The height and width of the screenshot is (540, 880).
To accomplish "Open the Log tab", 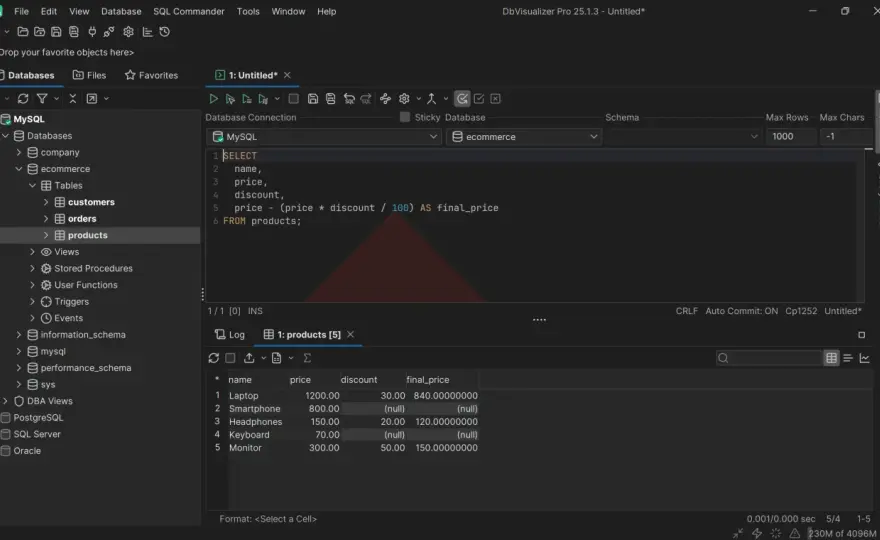I will (x=230, y=335).
